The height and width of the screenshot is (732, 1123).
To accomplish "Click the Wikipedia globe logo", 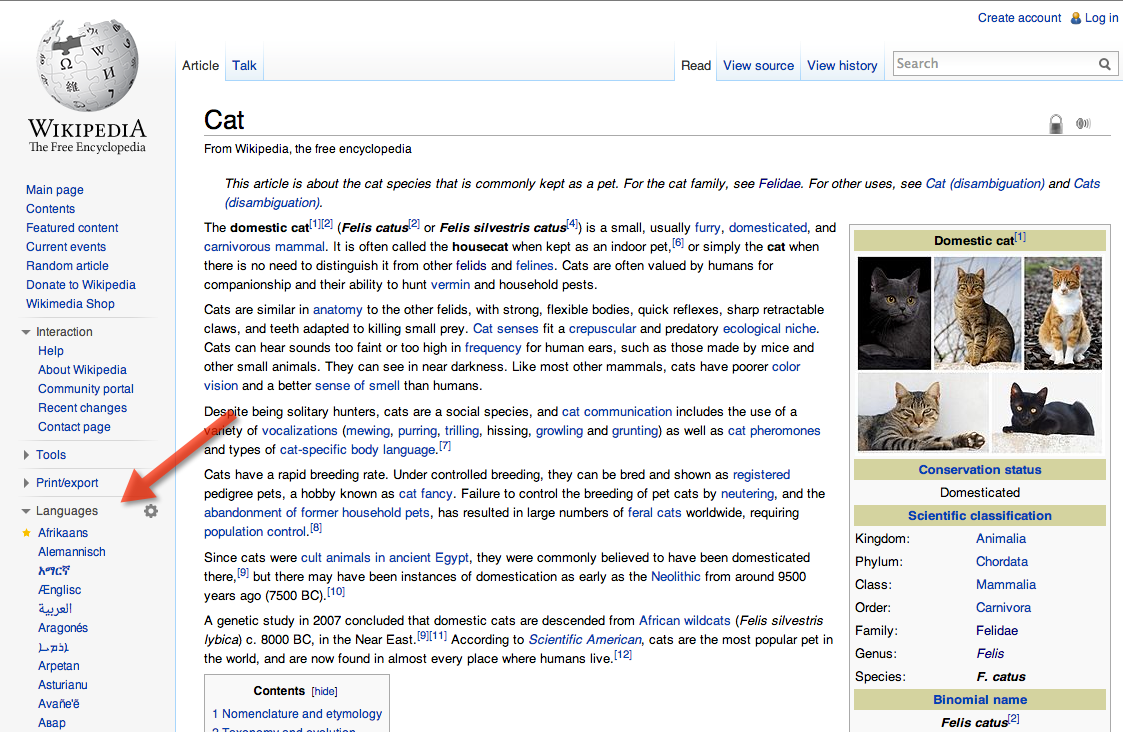I will coord(87,65).
